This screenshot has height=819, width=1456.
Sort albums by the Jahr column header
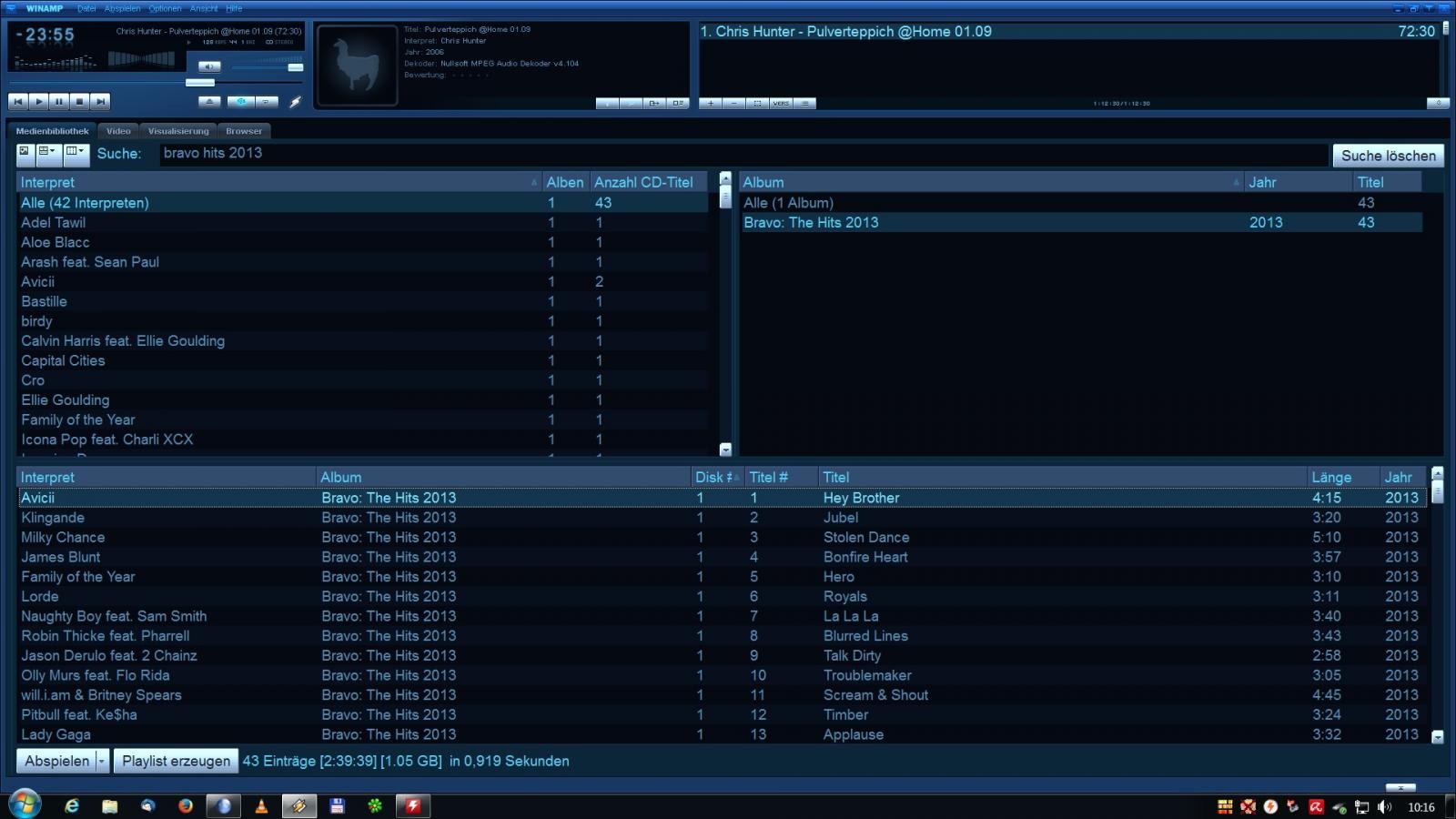pyautogui.click(x=1299, y=182)
